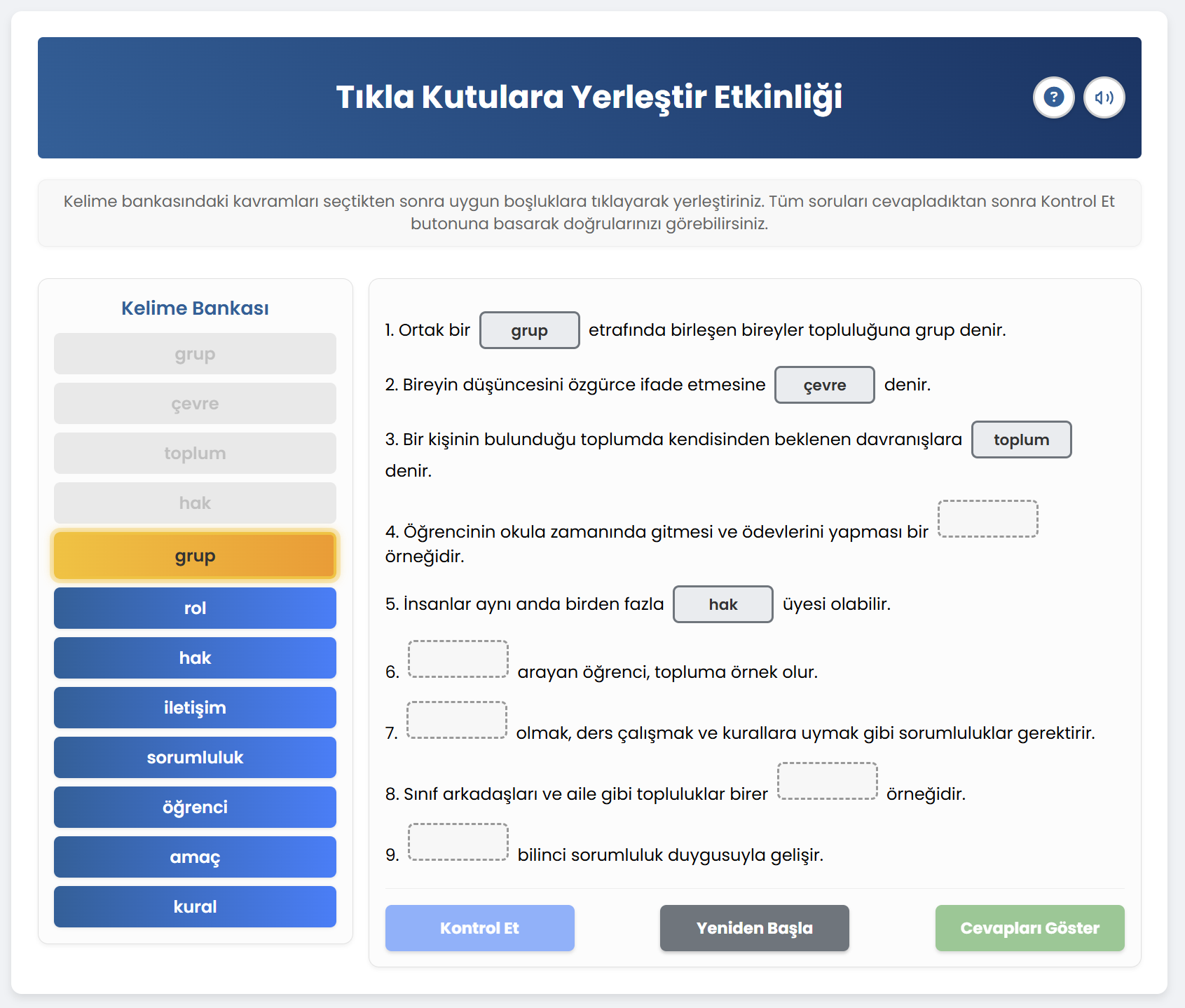Remove 'çevre' from sentence 2 box
Screen dimensions: 1185x1008
pyautogui.click(x=825, y=385)
